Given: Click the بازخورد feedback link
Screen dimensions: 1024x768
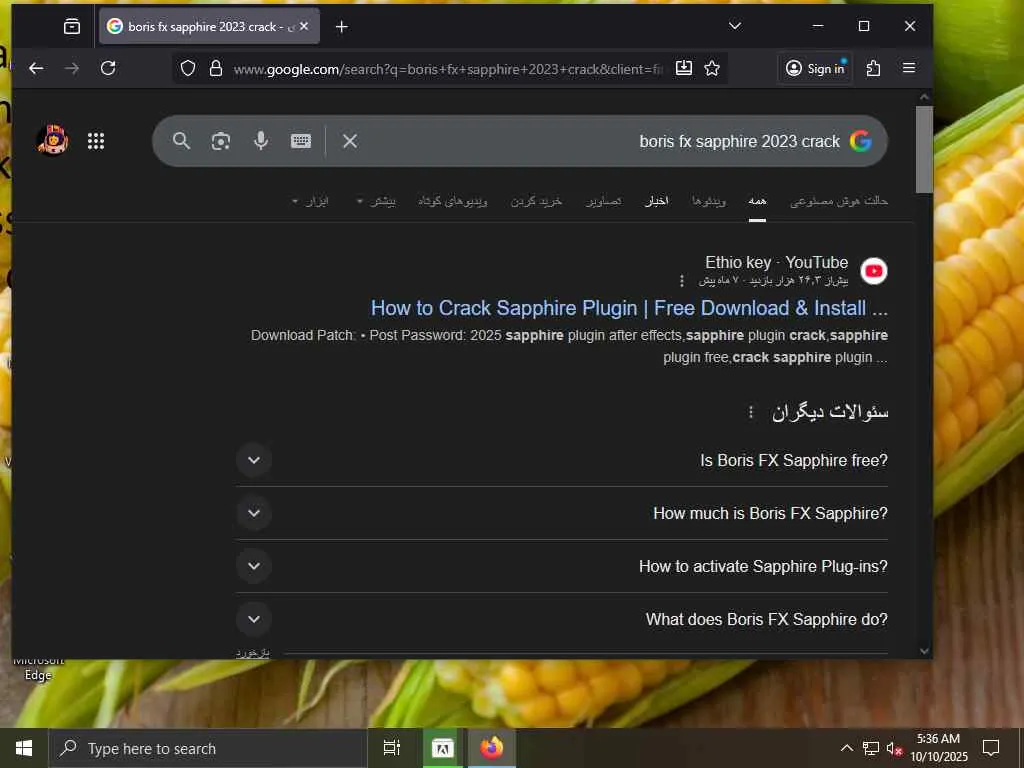Looking at the screenshot, I should (252, 652).
